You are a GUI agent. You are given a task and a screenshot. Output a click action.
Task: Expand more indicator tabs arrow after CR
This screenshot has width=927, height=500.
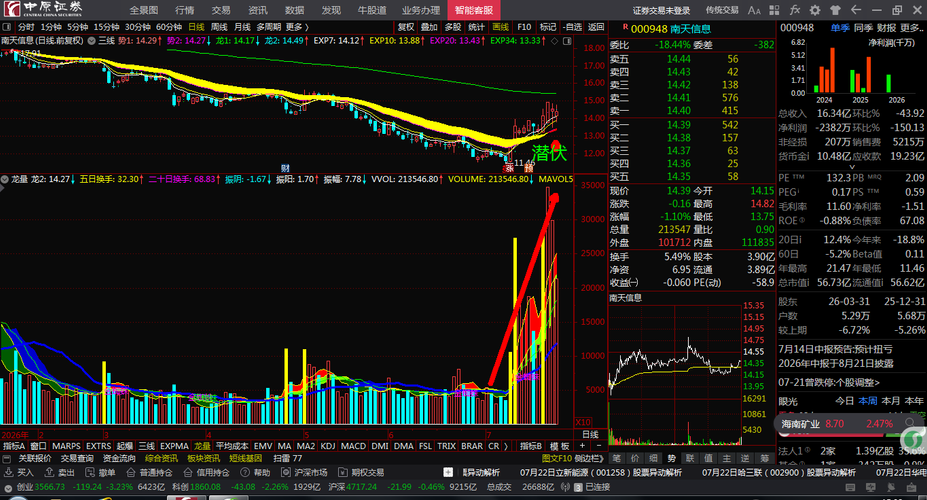[506, 446]
